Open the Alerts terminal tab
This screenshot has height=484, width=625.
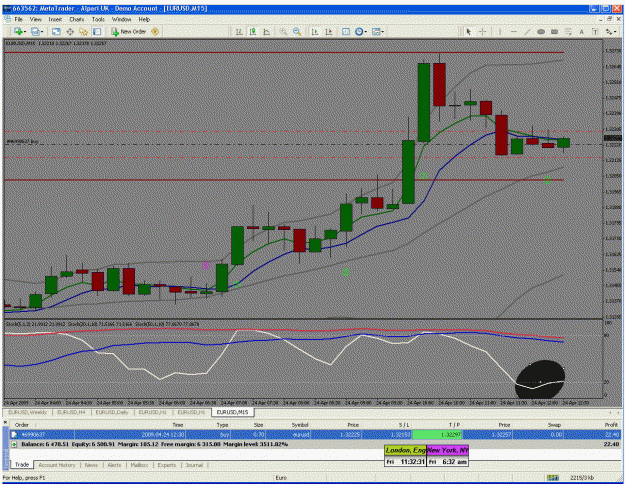pyautogui.click(x=114, y=465)
